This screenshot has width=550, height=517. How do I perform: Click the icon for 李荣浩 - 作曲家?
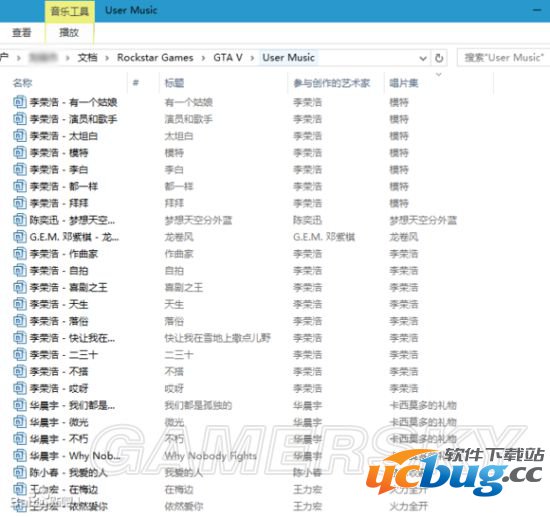pos(20,254)
